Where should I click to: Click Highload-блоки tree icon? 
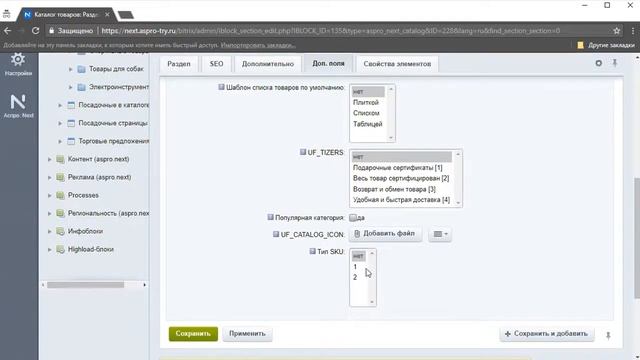click(x=60, y=249)
